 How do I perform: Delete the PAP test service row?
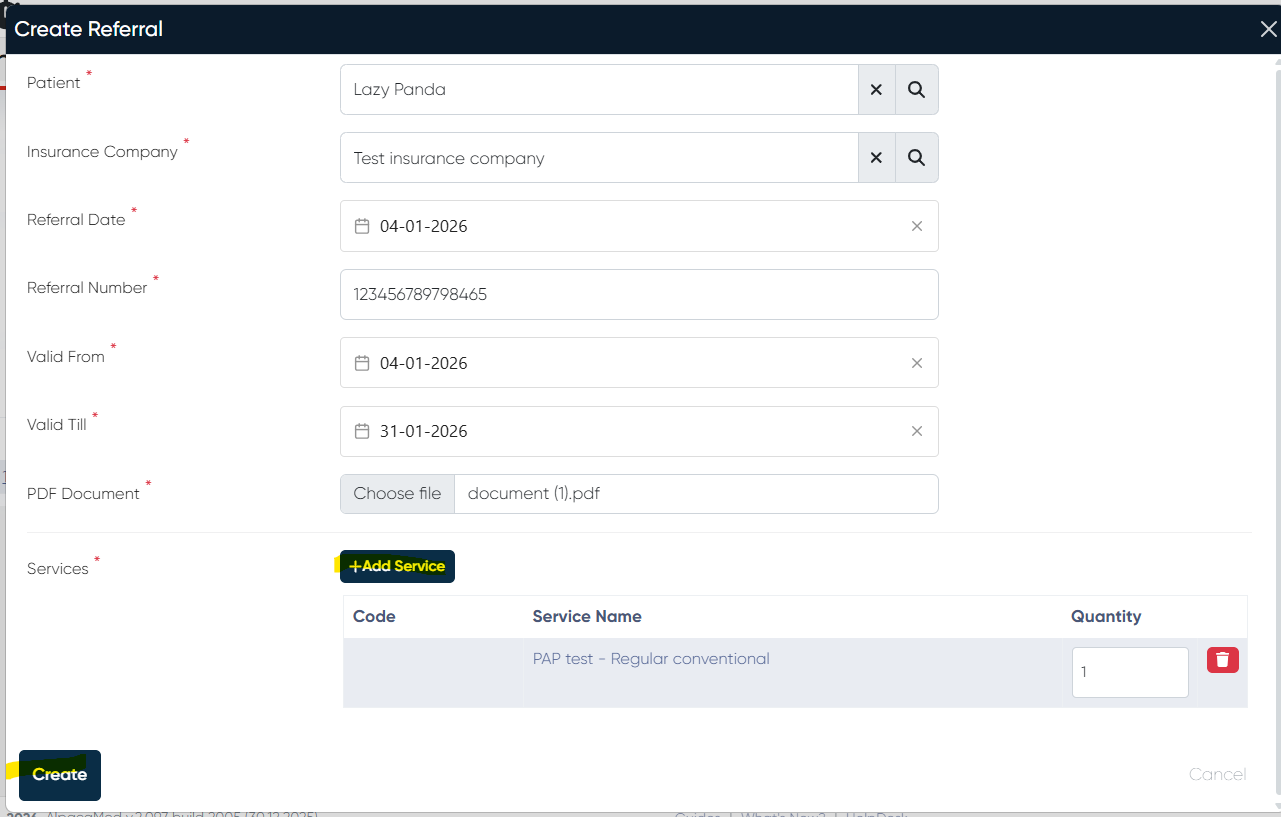coord(1222,660)
